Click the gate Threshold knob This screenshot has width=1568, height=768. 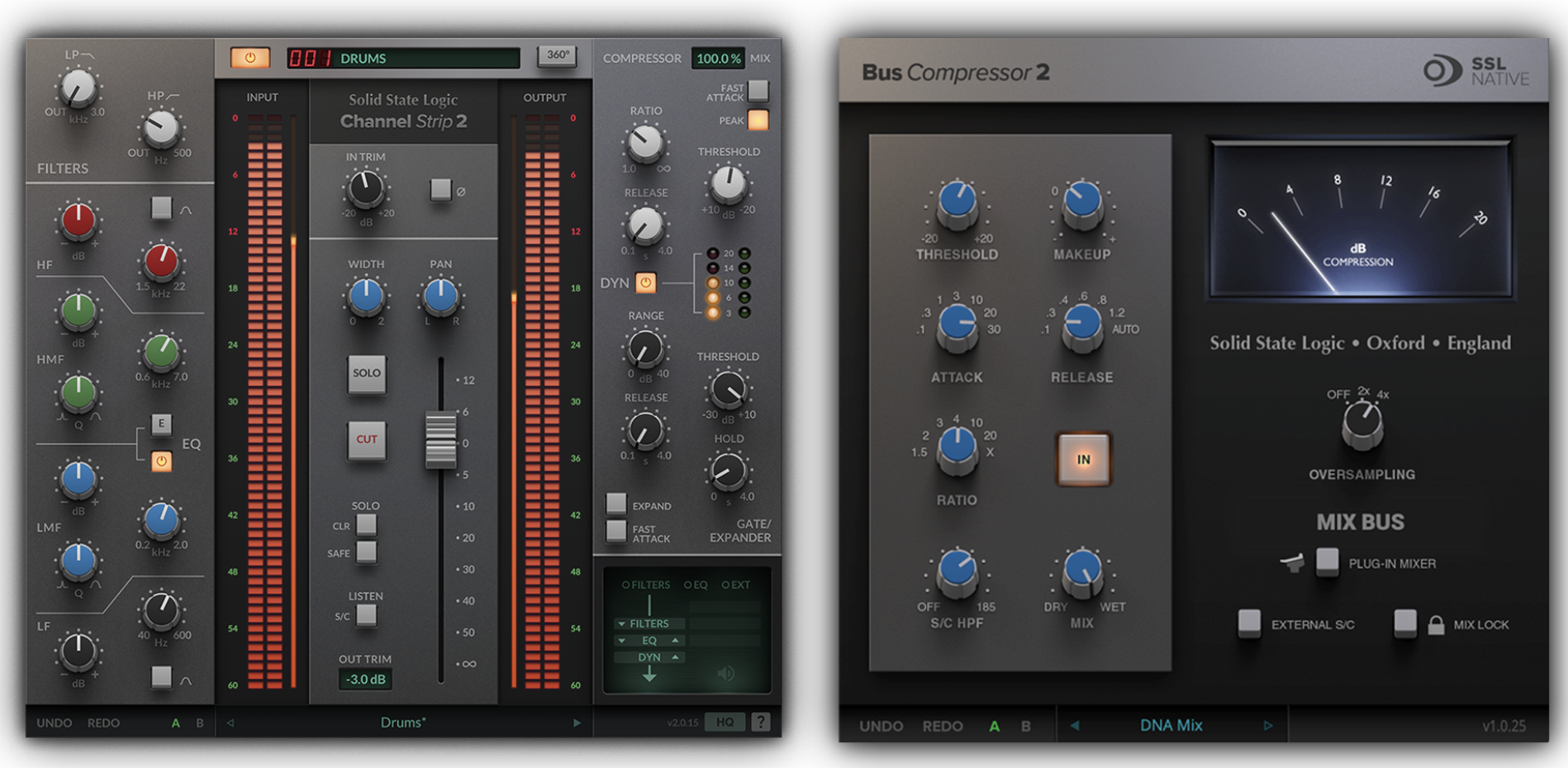tap(728, 390)
